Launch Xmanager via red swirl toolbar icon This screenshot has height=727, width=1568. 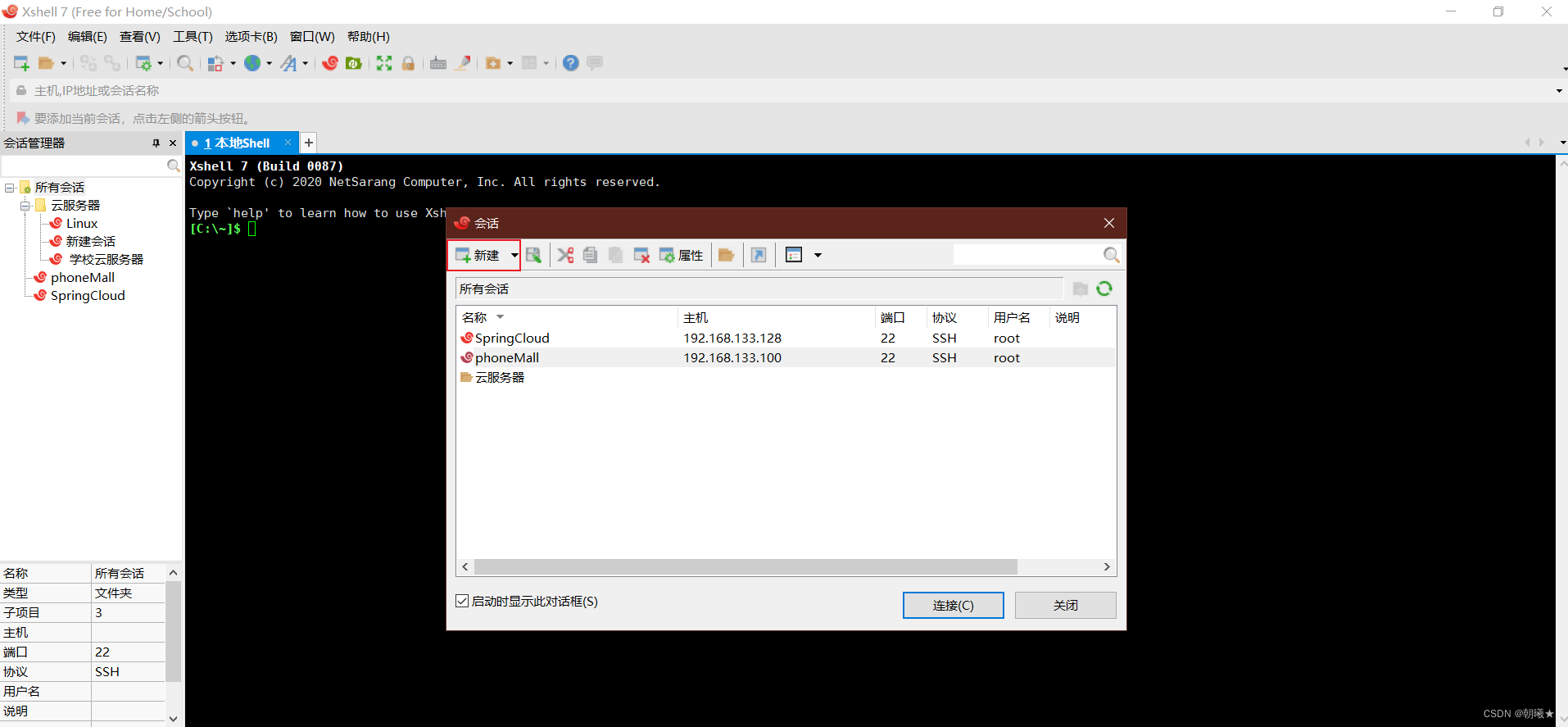[330, 63]
